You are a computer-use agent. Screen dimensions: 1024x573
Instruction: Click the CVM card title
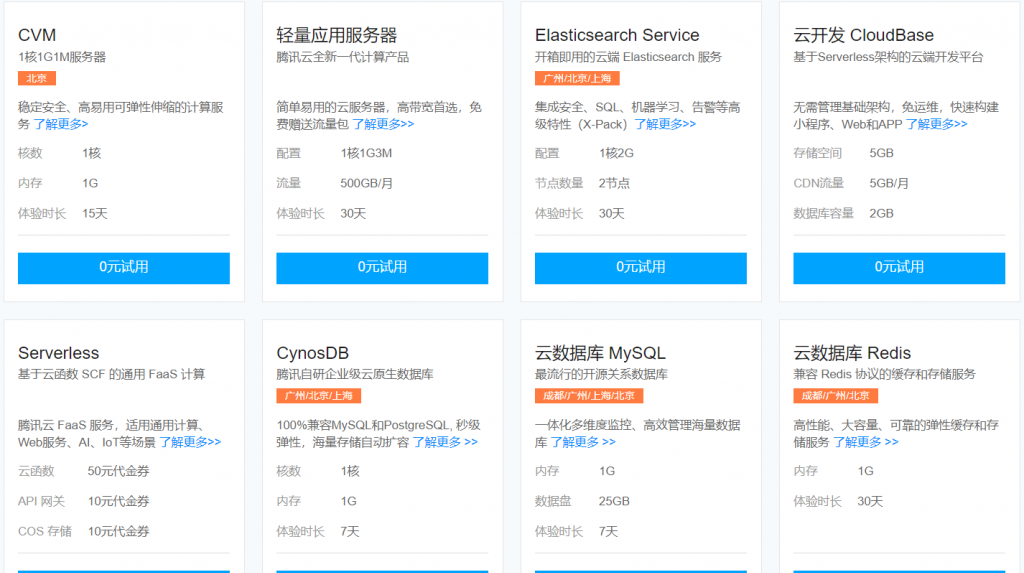[37, 35]
